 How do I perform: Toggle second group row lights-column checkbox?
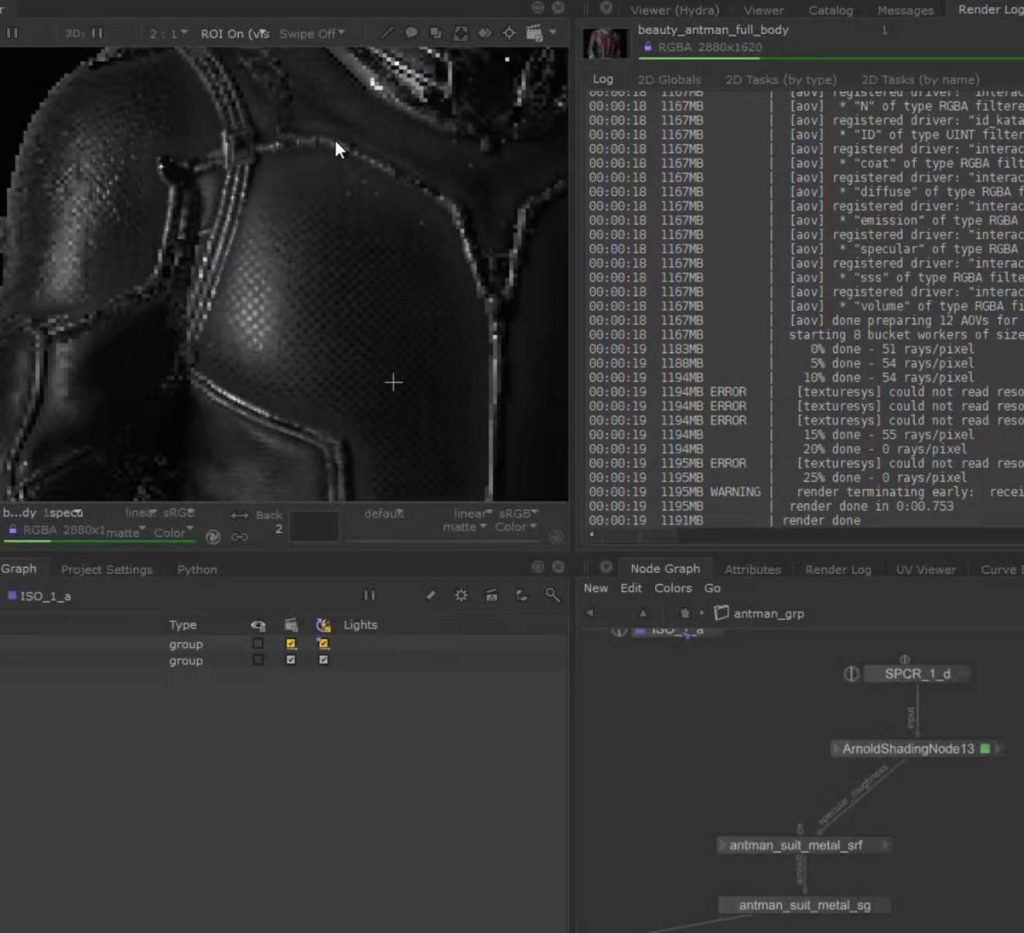pos(323,661)
